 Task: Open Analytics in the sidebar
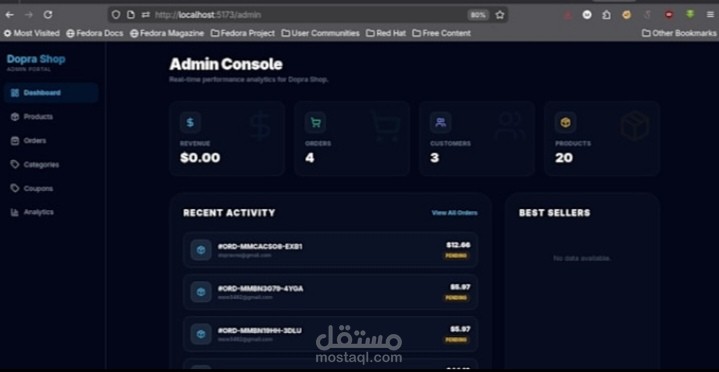pos(32,212)
